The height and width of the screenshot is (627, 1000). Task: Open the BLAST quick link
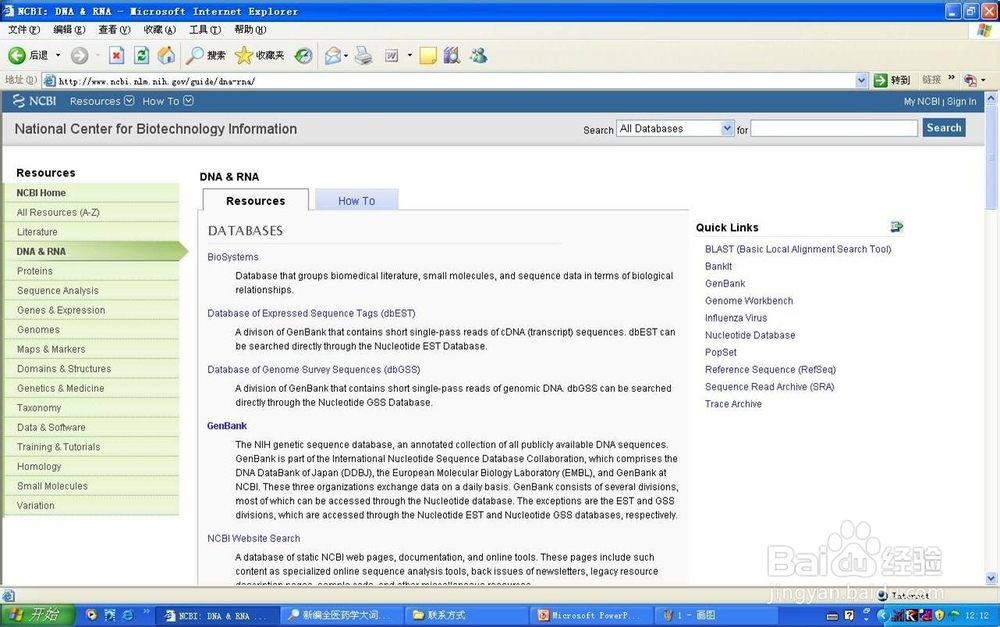(x=798, y=249)
